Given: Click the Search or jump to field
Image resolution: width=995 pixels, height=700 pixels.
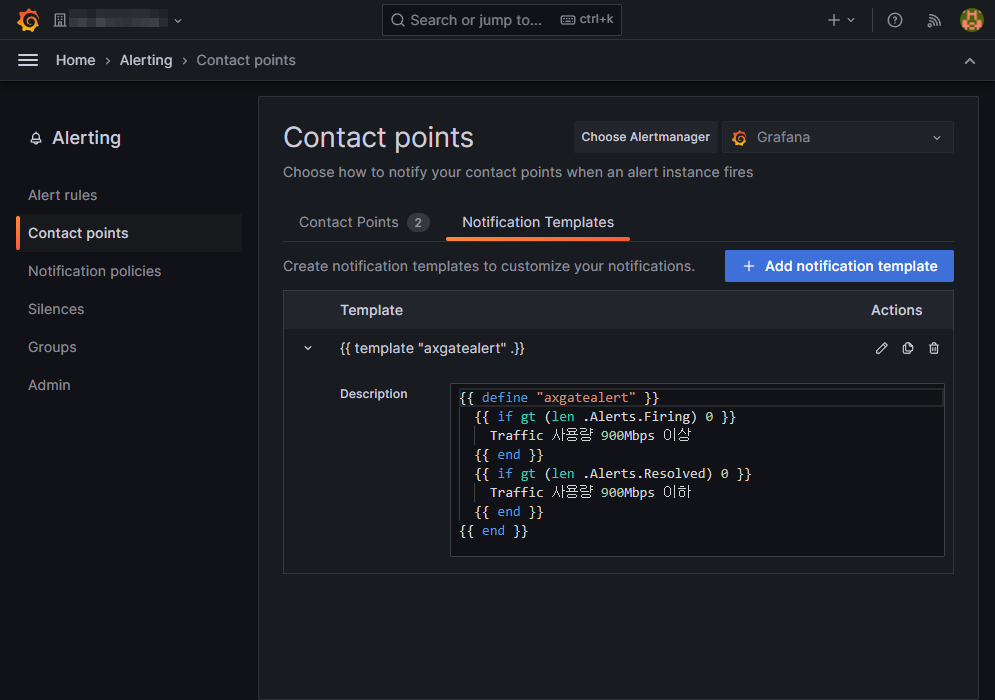Looking at the screenshot, I should 501,20.
